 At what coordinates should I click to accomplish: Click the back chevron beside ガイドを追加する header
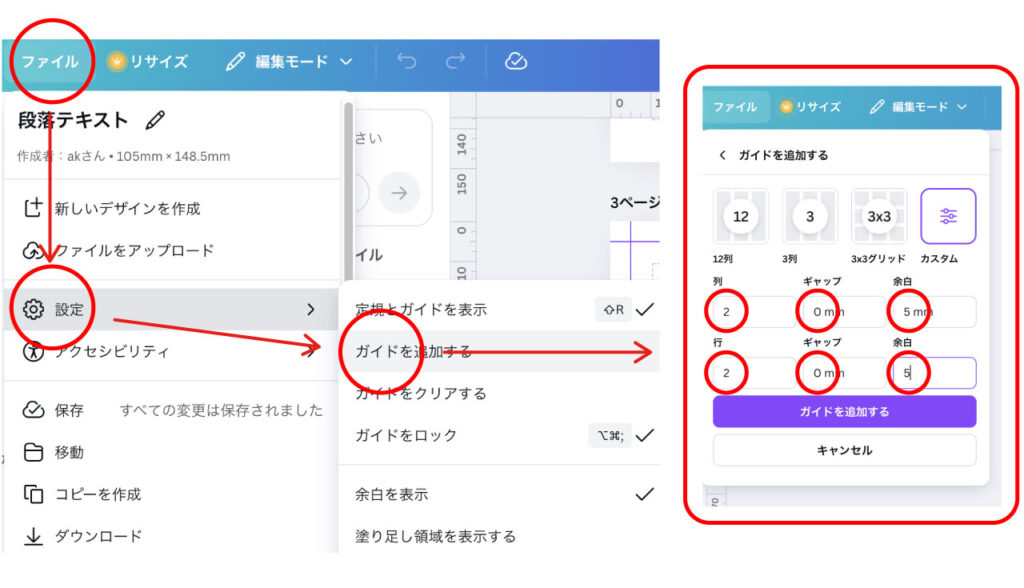723,156
